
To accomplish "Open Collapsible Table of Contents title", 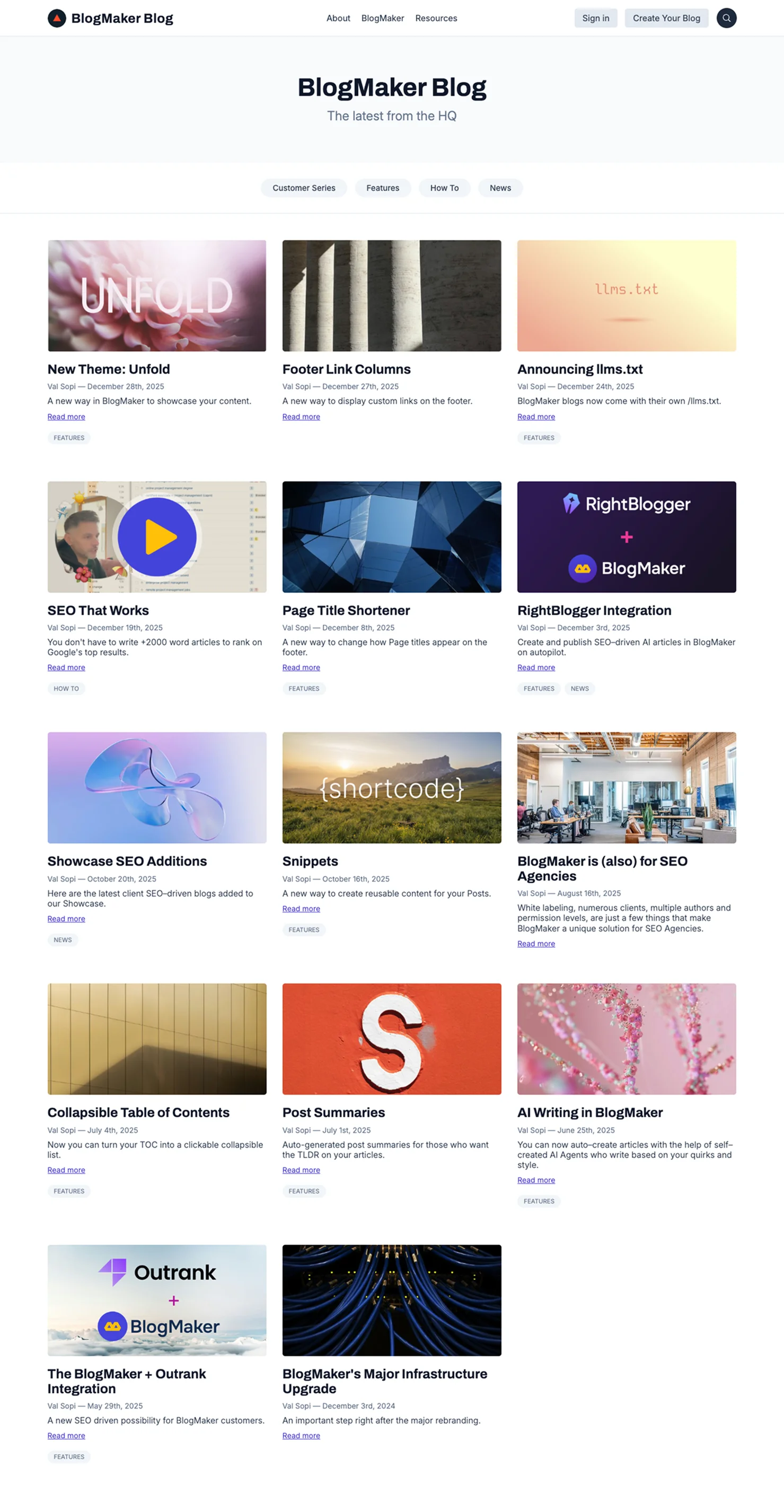I will pos(138,1112).
